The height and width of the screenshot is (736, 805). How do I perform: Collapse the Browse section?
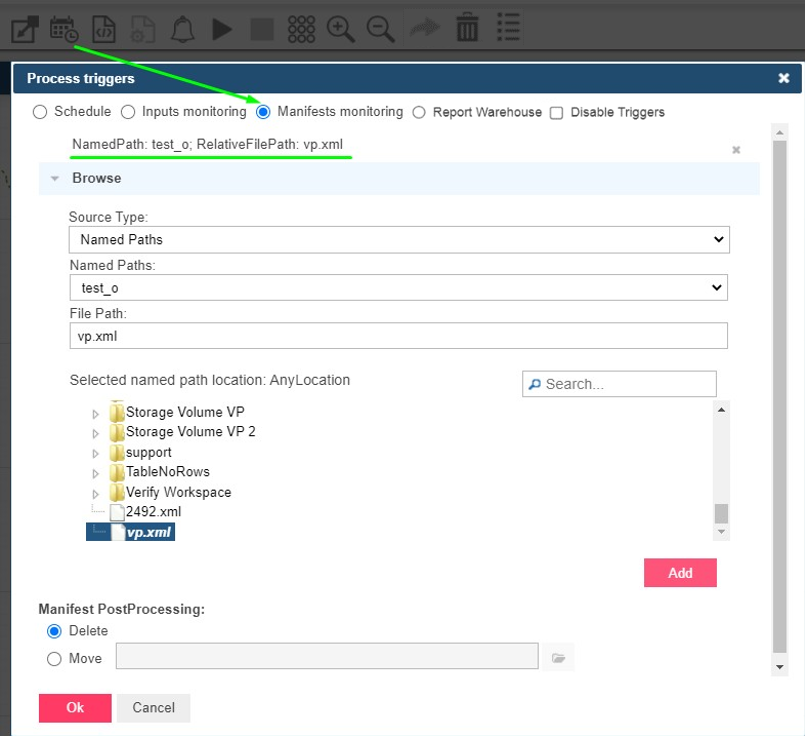click(x=55, y=178)
